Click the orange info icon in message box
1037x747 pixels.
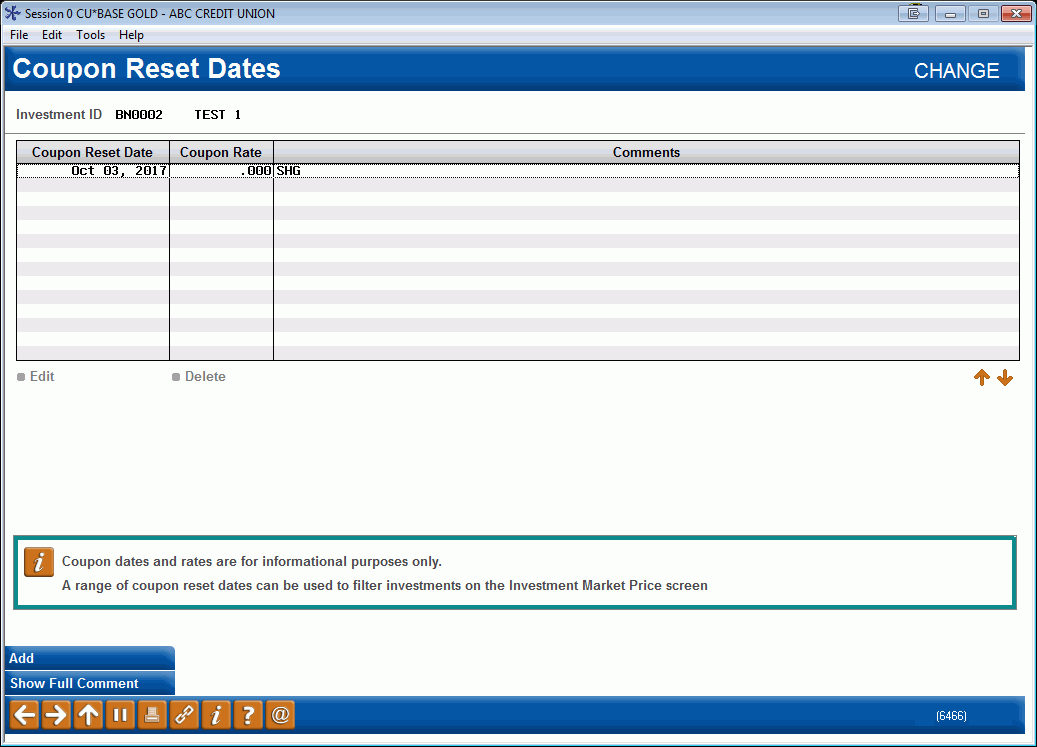(x=39, y=563)
